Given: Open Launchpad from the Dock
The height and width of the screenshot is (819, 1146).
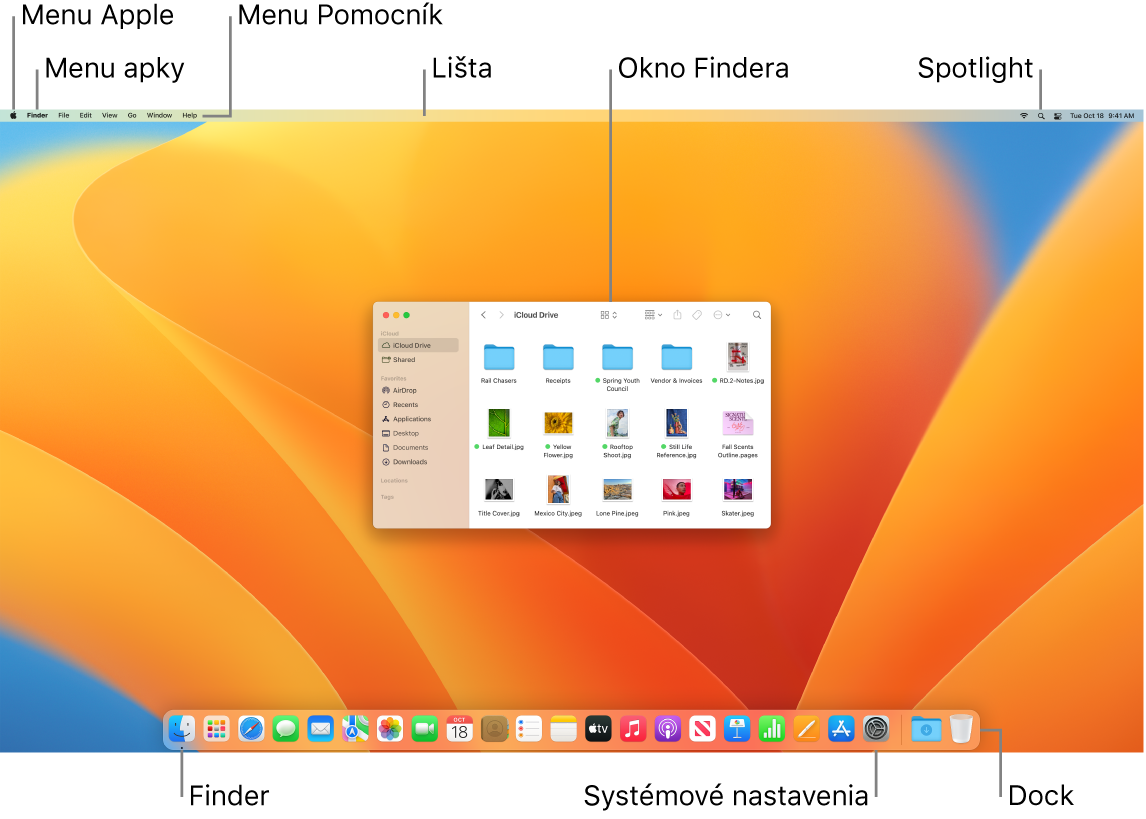Looking at the screenshot, I should (216, 729).
